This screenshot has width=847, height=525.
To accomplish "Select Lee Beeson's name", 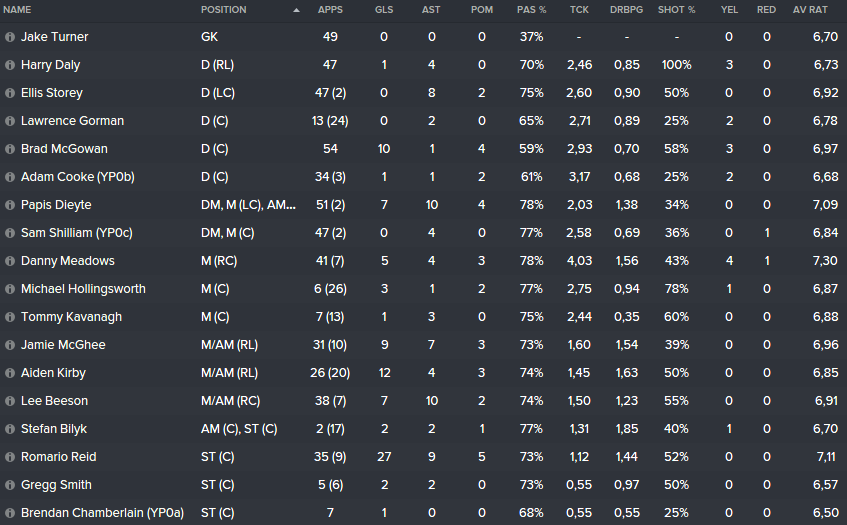I will coord(54,401).
